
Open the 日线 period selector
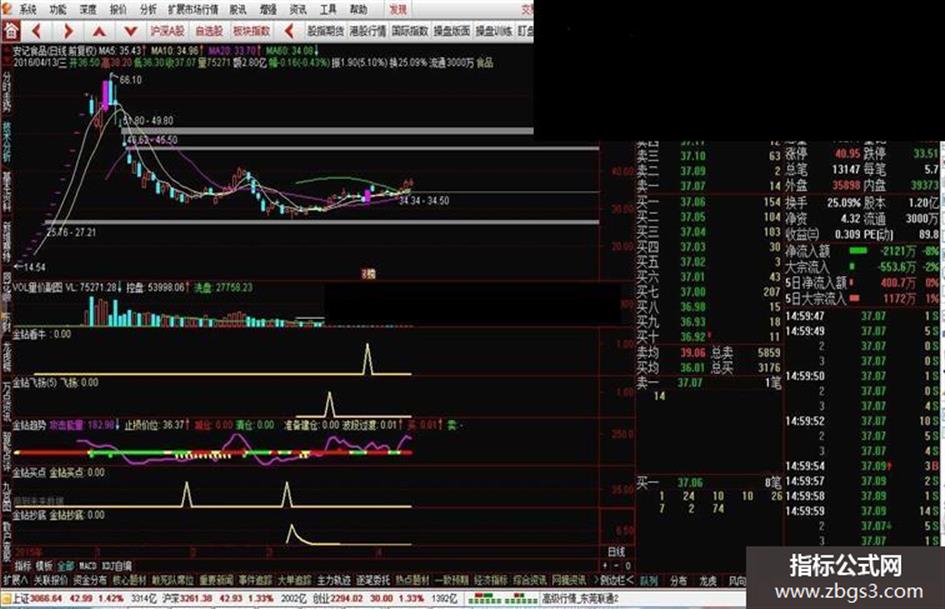[x=616, y=552]
